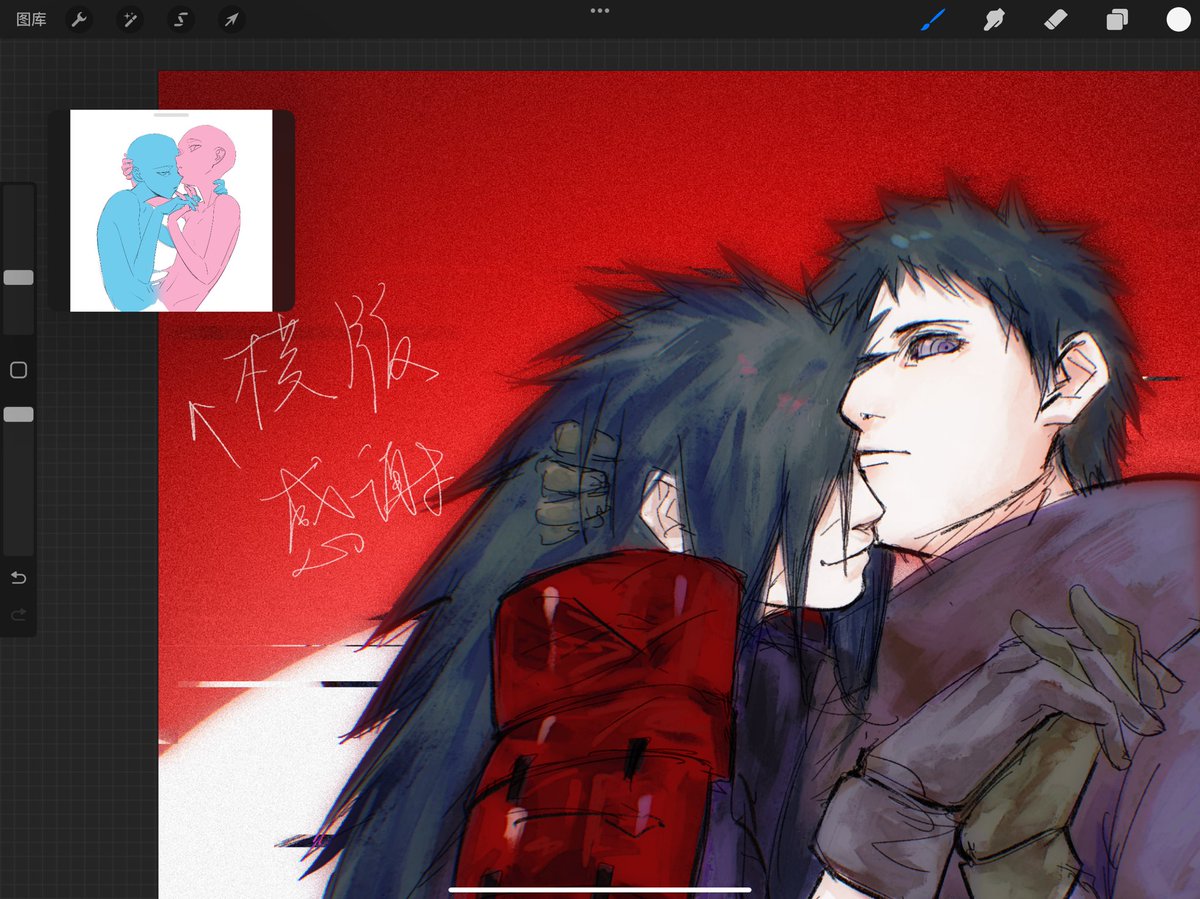
Task: Redo the last undone stroke
Action: click(x=18, y=614)
